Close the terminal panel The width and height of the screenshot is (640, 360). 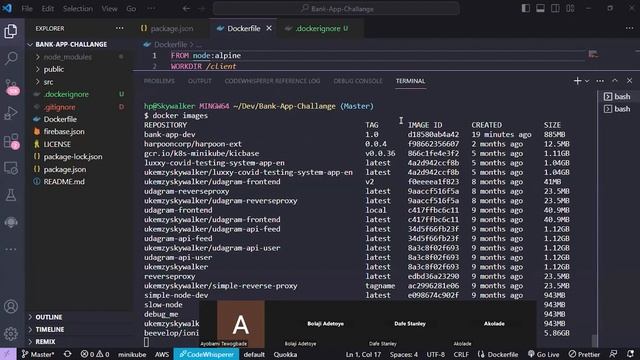click(629, 81)
